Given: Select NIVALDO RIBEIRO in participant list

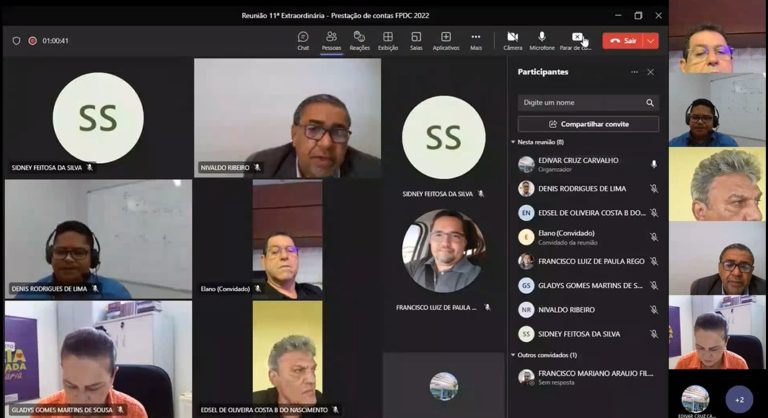Looking at the screenshot, I should click(x=588, y=310).
